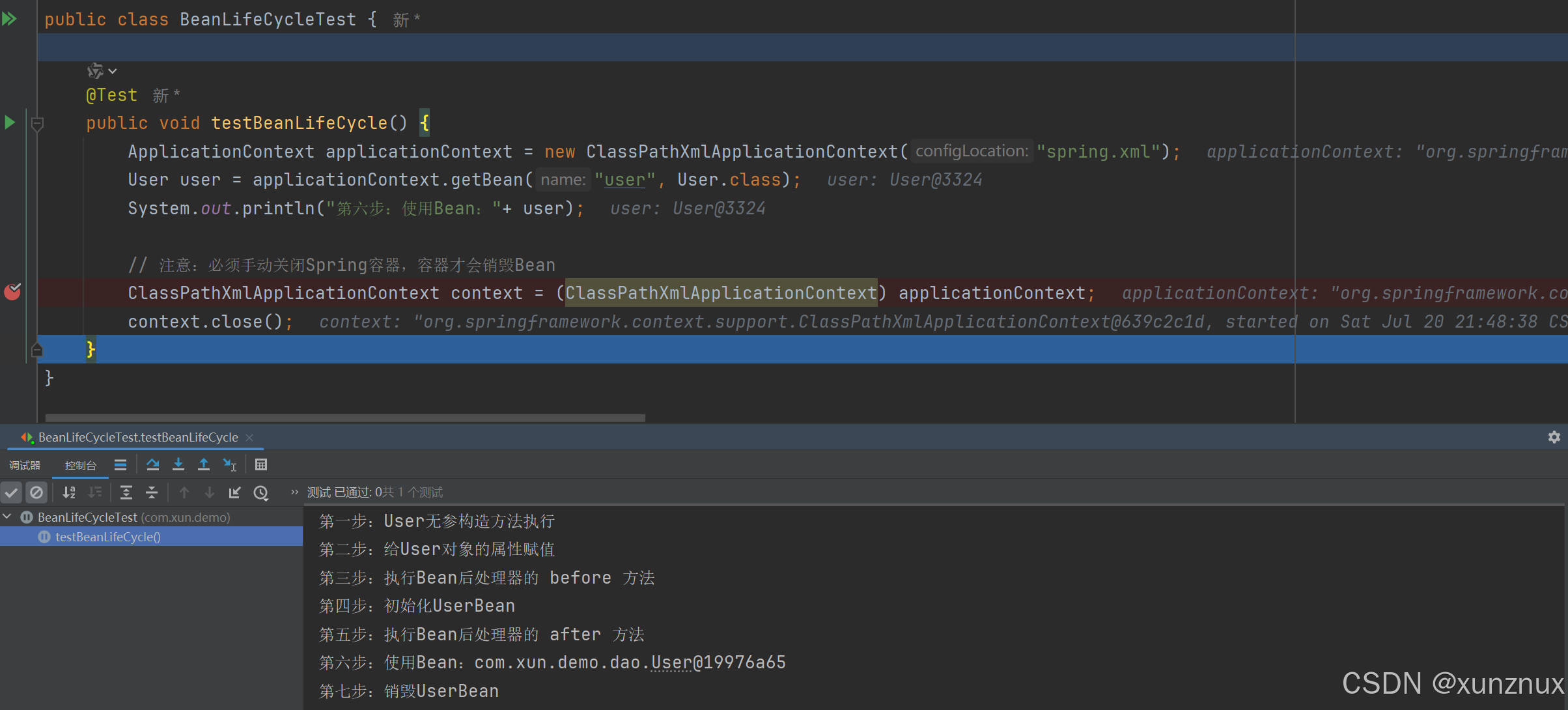This screenshot has width=1568, height=710.
Task: Click the method closing fold marker
Action: pos(37,350)
